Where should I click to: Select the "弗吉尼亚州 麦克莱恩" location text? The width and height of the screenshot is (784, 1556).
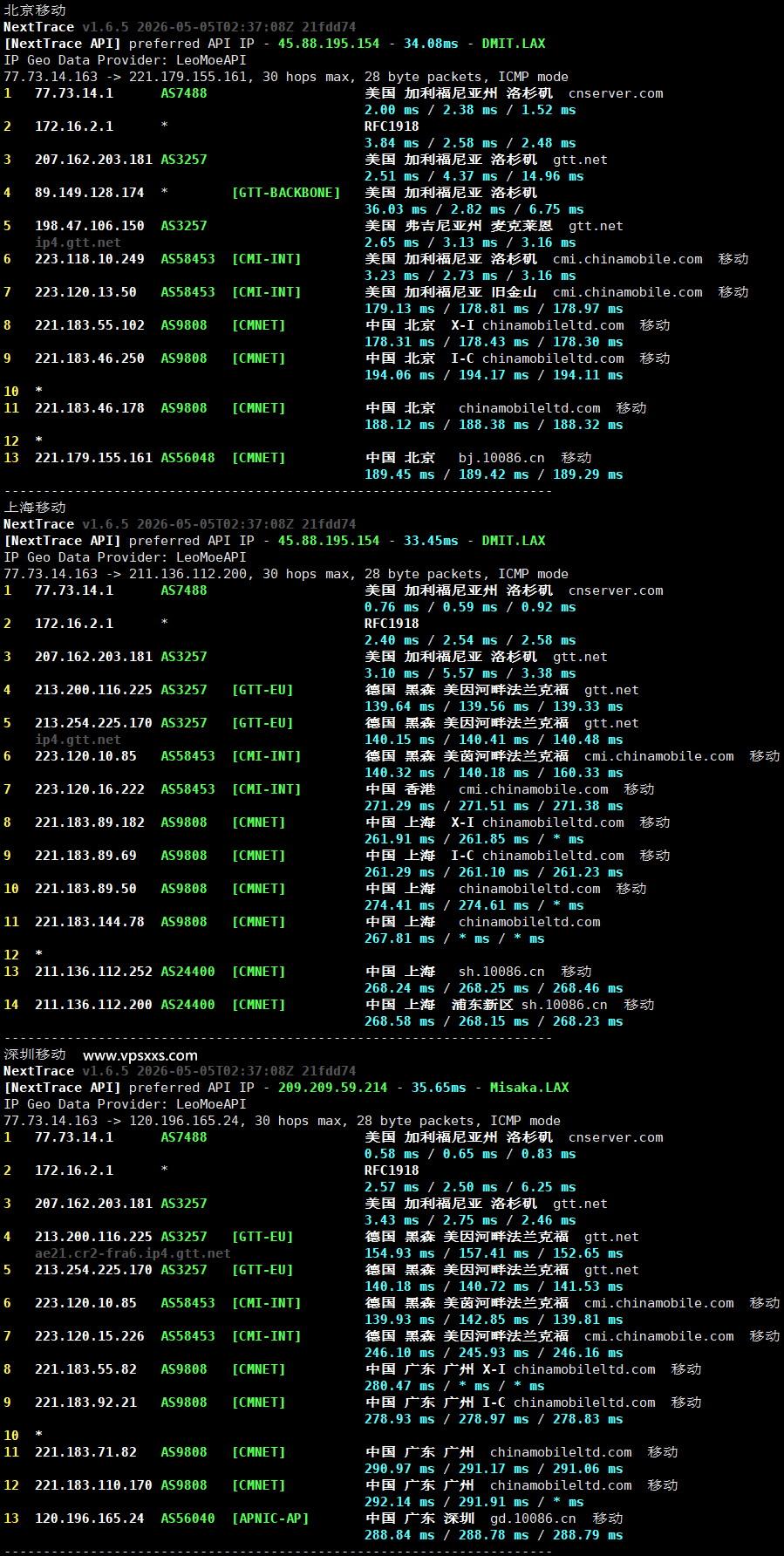tap(479, 225)
